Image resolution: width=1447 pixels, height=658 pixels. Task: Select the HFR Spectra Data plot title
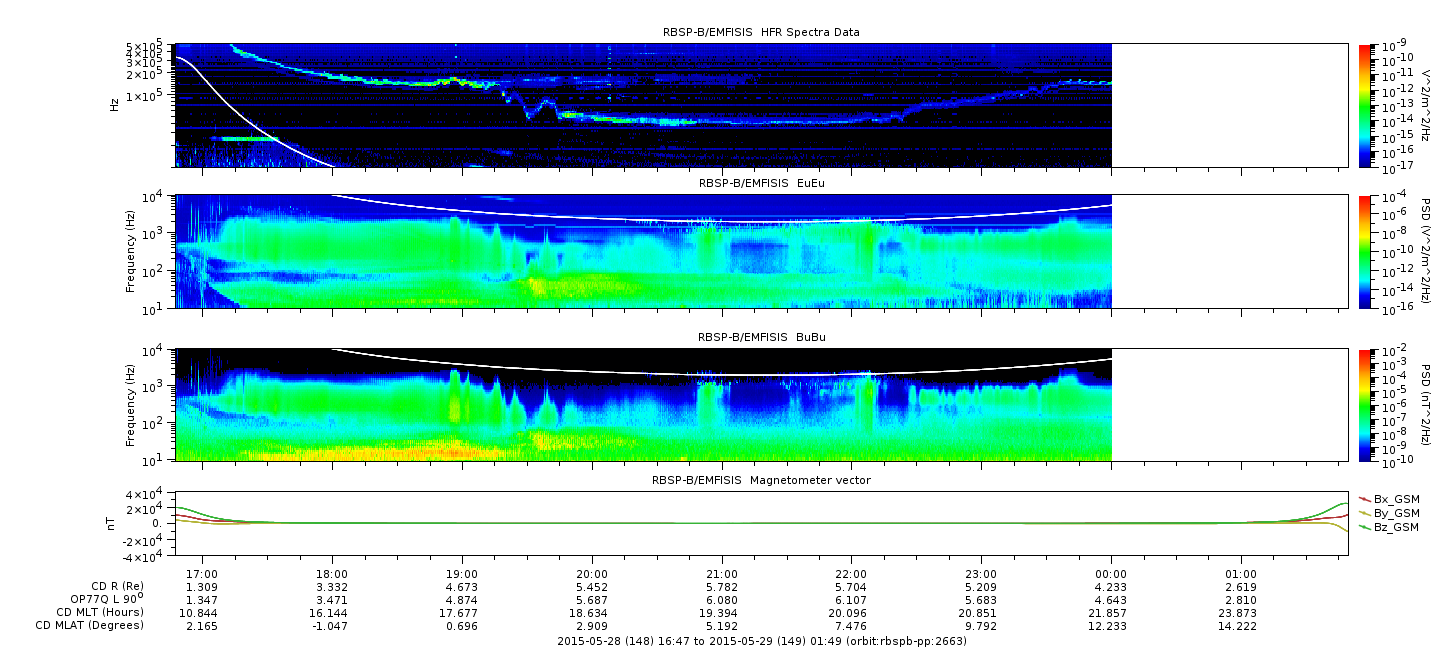pos(761,32)
